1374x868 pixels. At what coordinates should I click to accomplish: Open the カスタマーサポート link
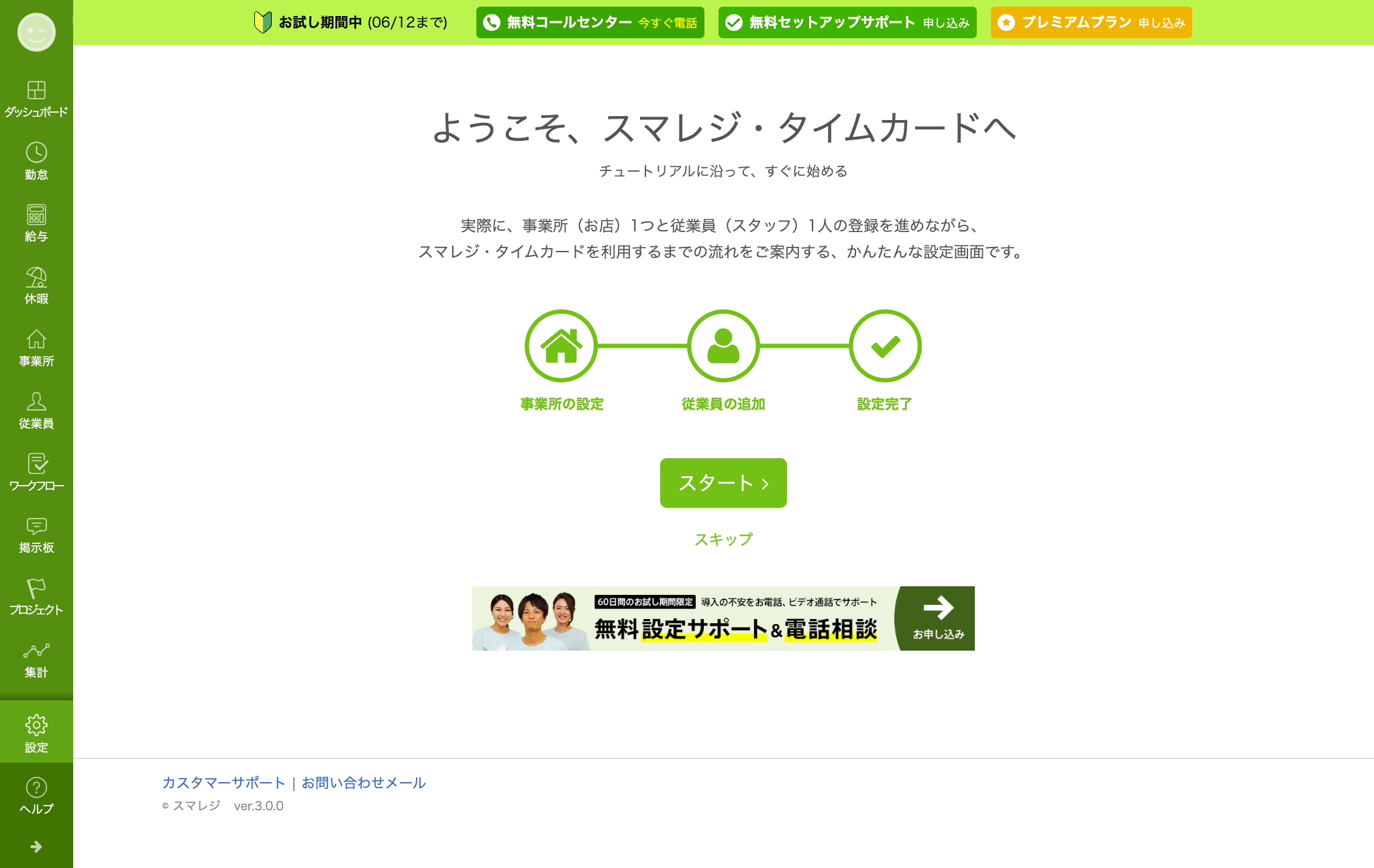point(224,783)
